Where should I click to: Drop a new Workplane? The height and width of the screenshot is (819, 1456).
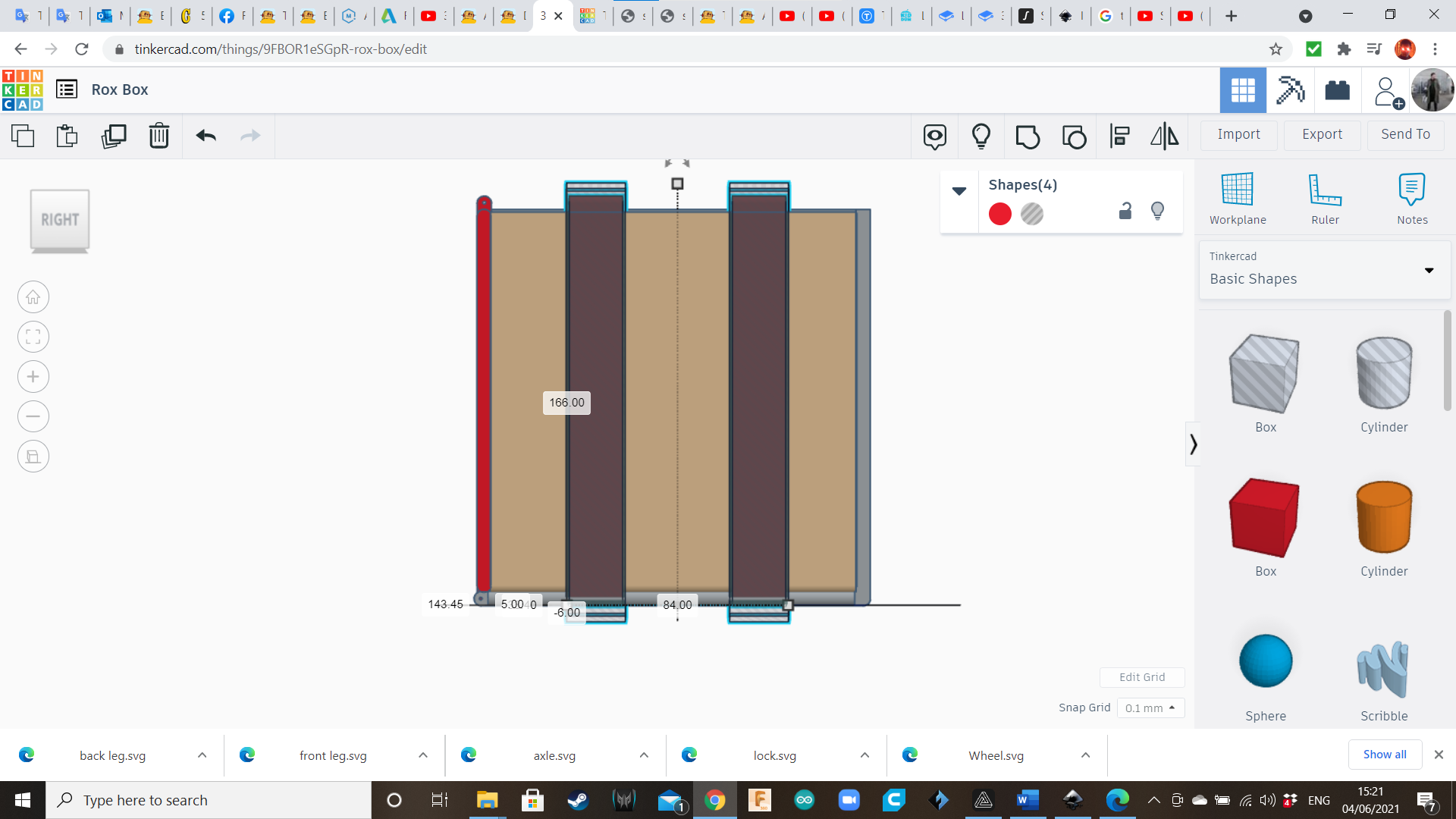click(x=1237, y=197)
